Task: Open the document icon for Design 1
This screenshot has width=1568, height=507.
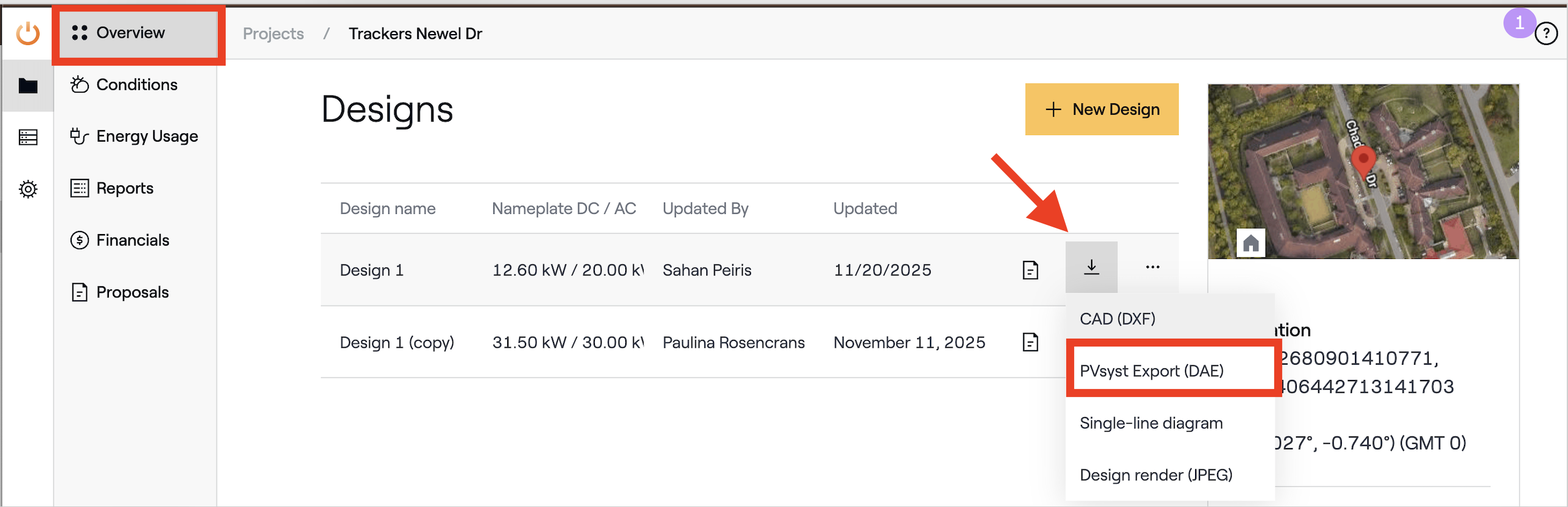Action: (x=1030, y=270)
